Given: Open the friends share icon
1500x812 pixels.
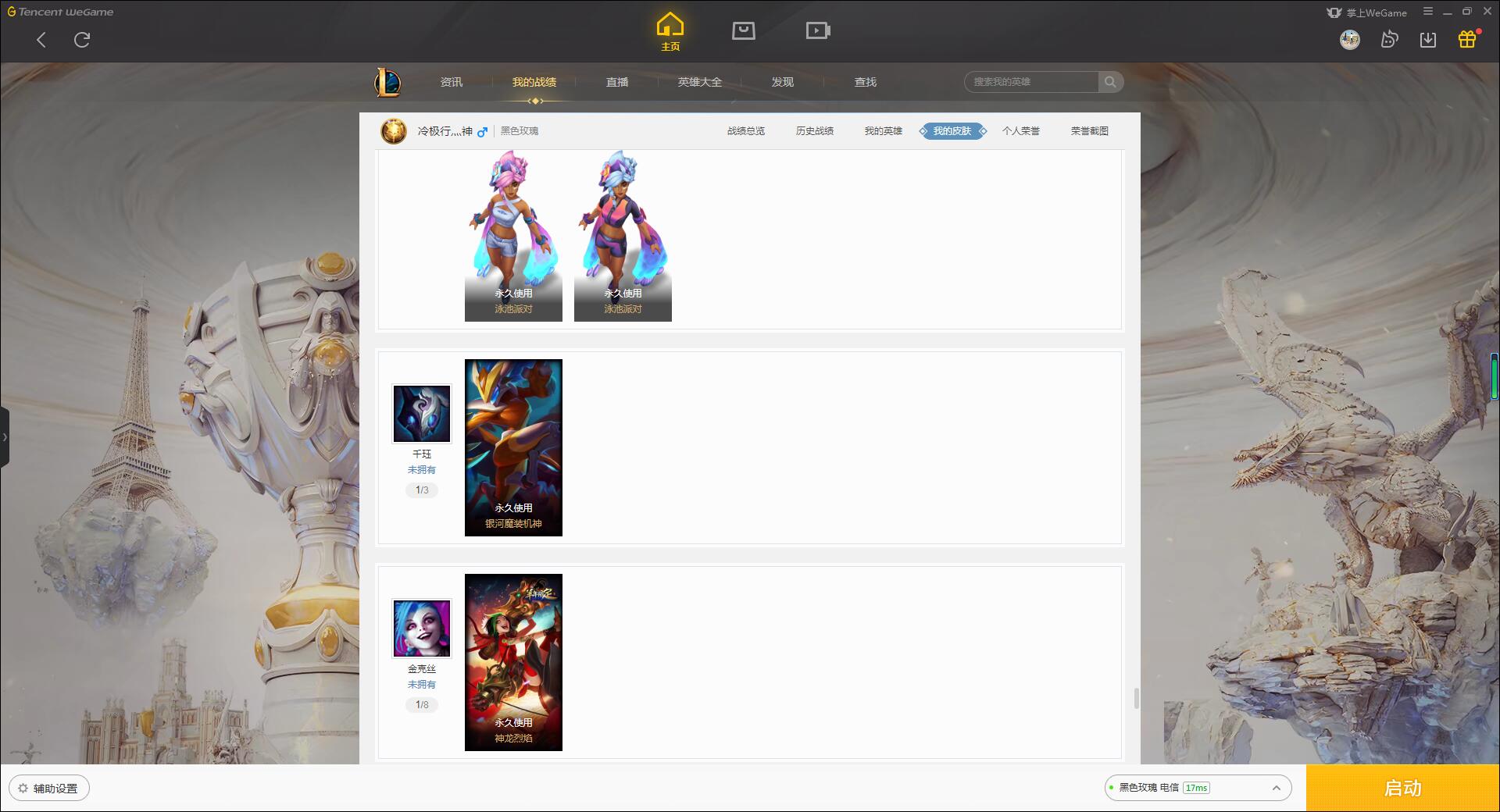Looking at the screenshot, I should pos(1389,39).
